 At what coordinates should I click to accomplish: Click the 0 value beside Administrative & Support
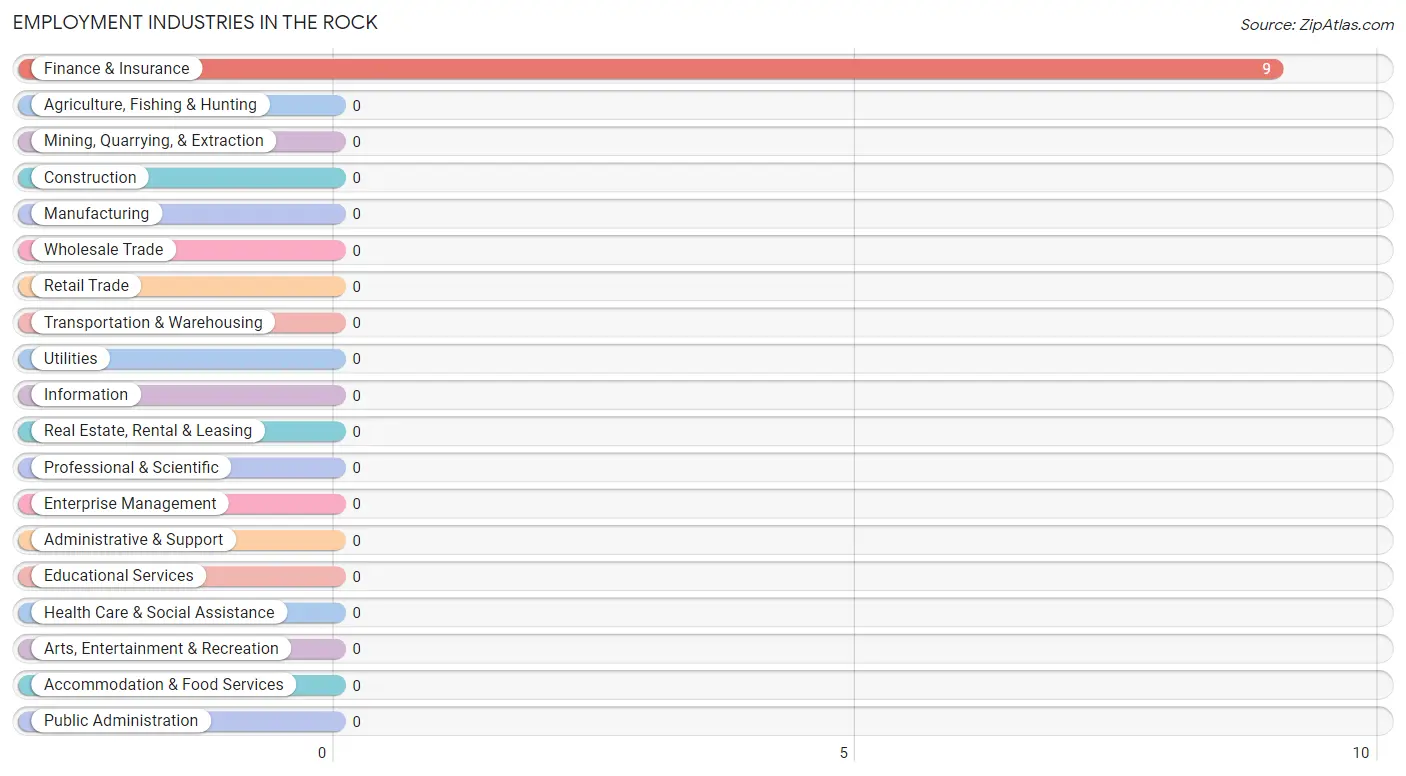pyautogui.click(x=356, y=541)
